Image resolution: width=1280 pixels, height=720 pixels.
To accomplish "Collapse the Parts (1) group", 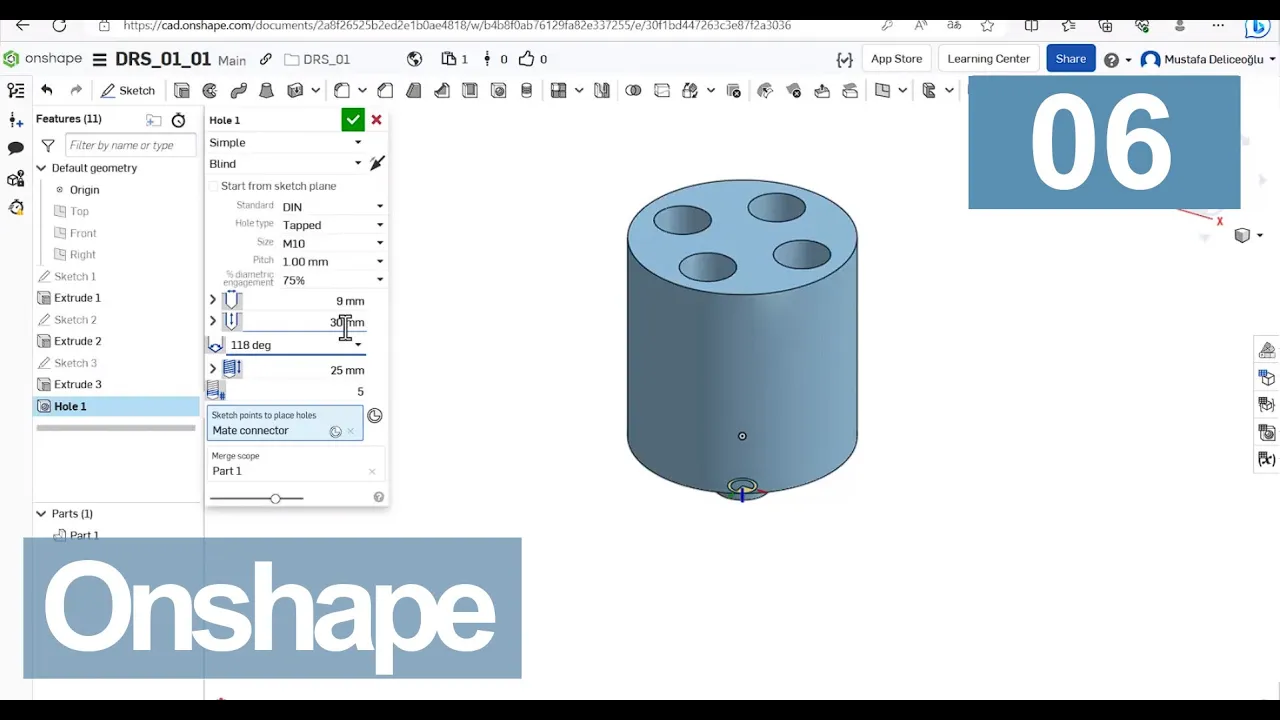I will pyautogui.click(x=41, y=513).
